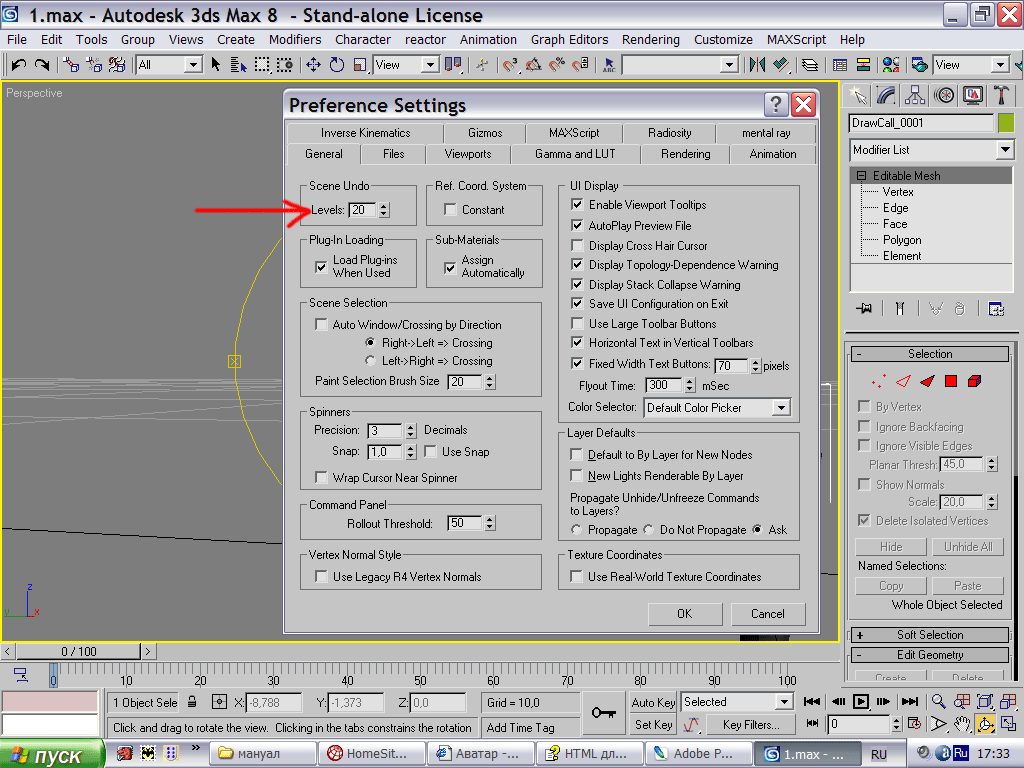Collapse the Editable Mesh tree node
1024x768 pixels.
pyautogui.click(x=861, y=176)
